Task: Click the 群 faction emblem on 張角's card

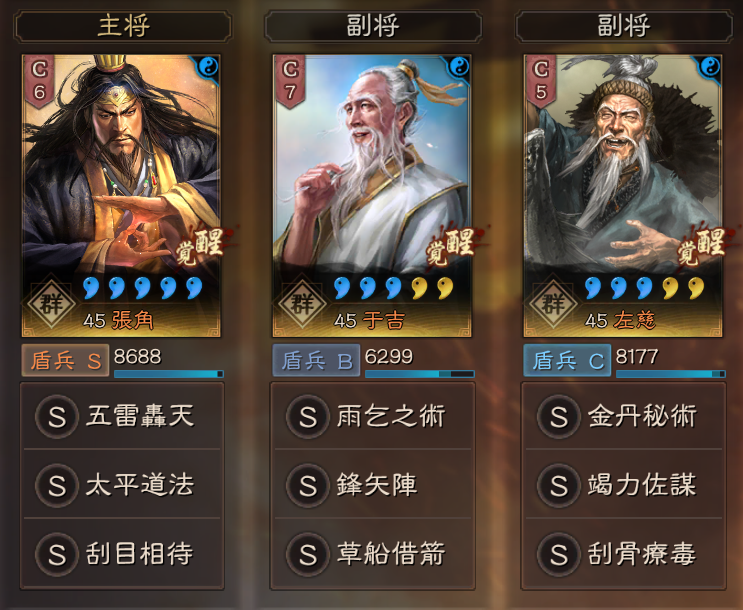Action: [51, 303]
